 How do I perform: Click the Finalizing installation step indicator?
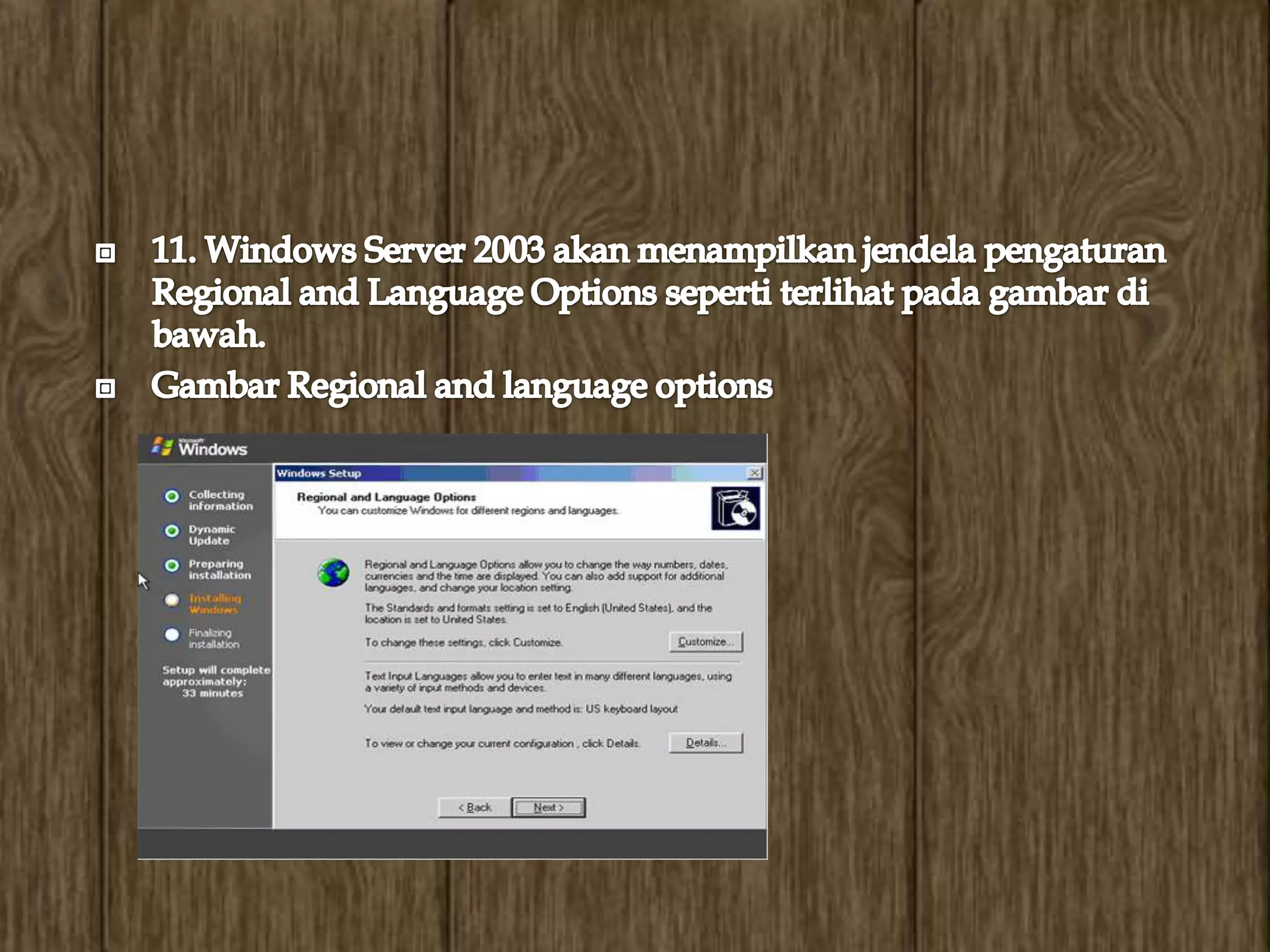pos(172,635)
